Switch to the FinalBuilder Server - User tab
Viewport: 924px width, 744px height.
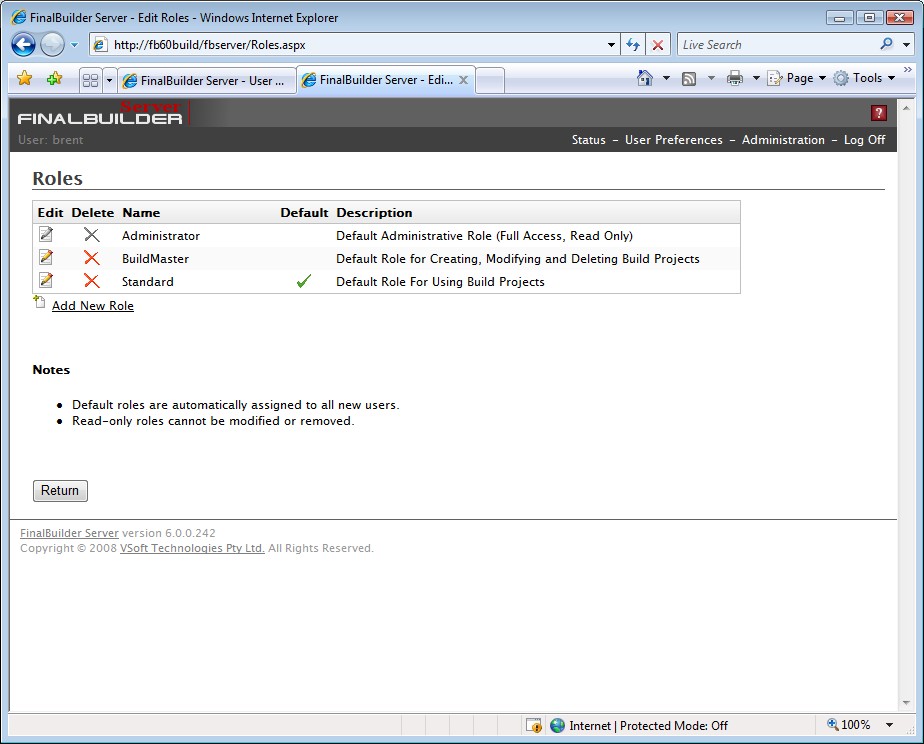pyautogui.click(x=206, y=81)
